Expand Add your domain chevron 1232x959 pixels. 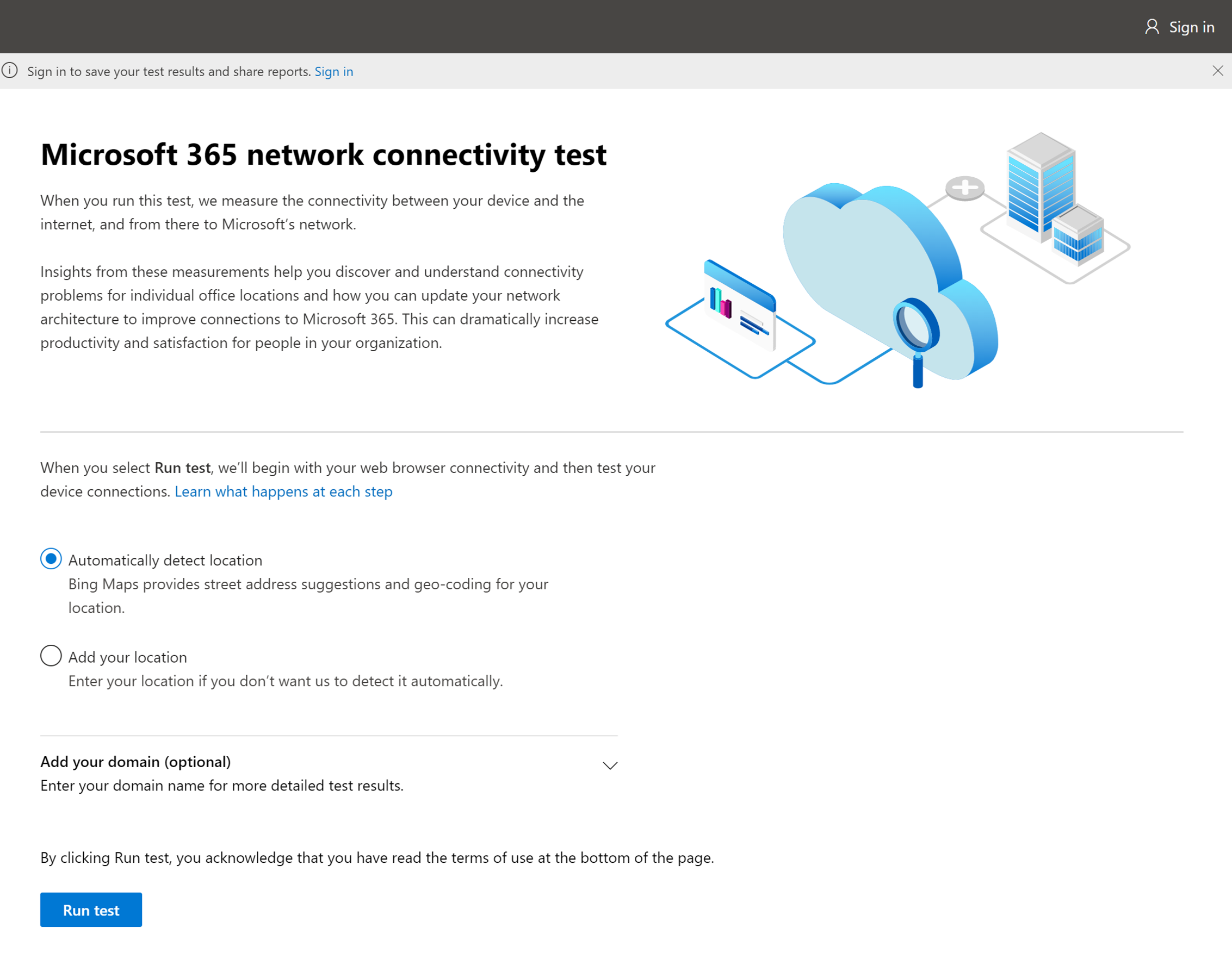[610, 765]
